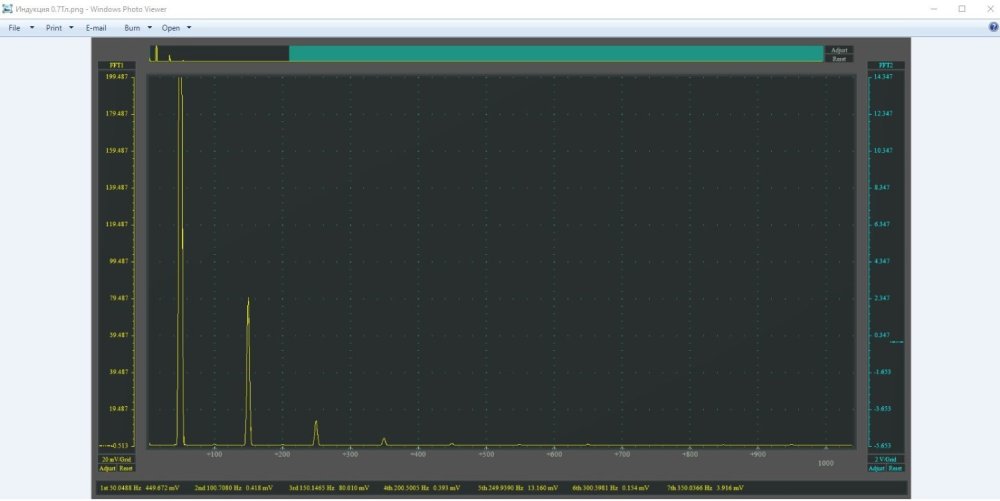1000x501 pixels.
Task: Select the FFT1 channel label
Action: tap(116, 66)
